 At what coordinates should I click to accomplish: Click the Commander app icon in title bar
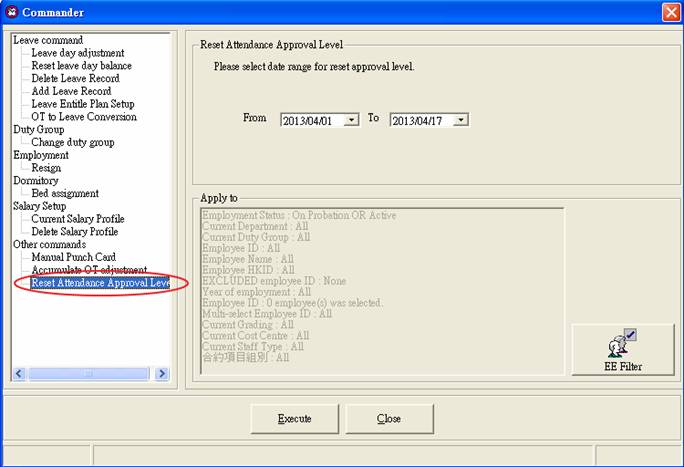[11, 12]
